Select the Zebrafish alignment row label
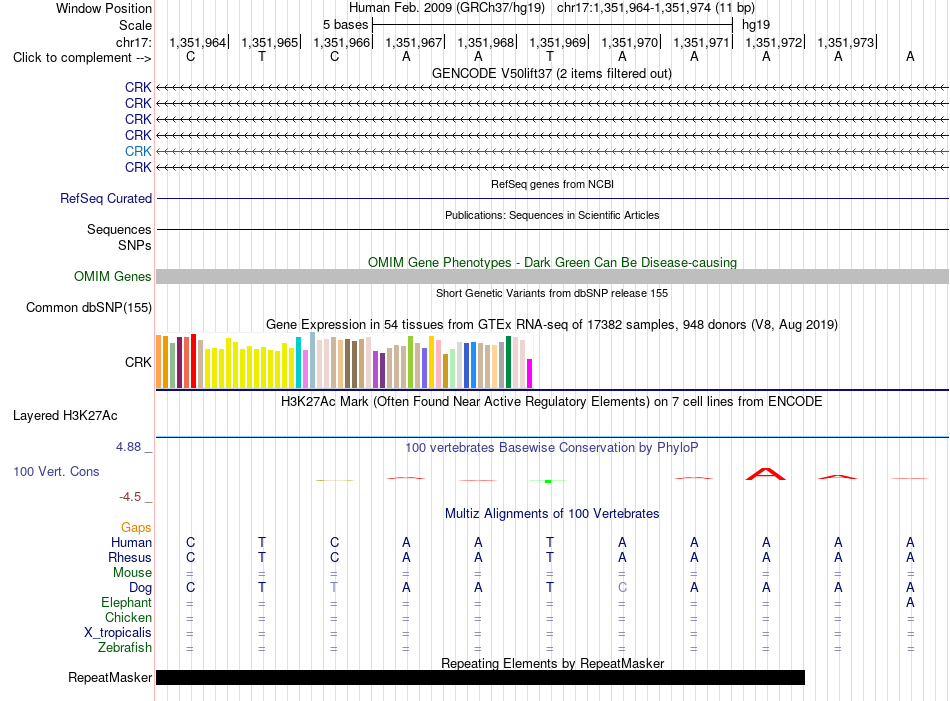 (x=125, y=648)
